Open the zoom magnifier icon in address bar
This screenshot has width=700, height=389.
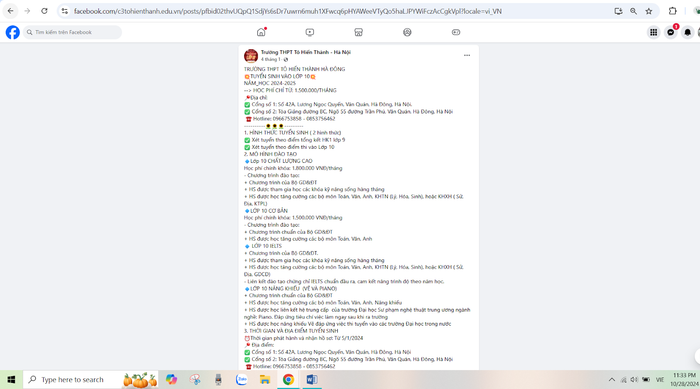[x=633, y=11]
